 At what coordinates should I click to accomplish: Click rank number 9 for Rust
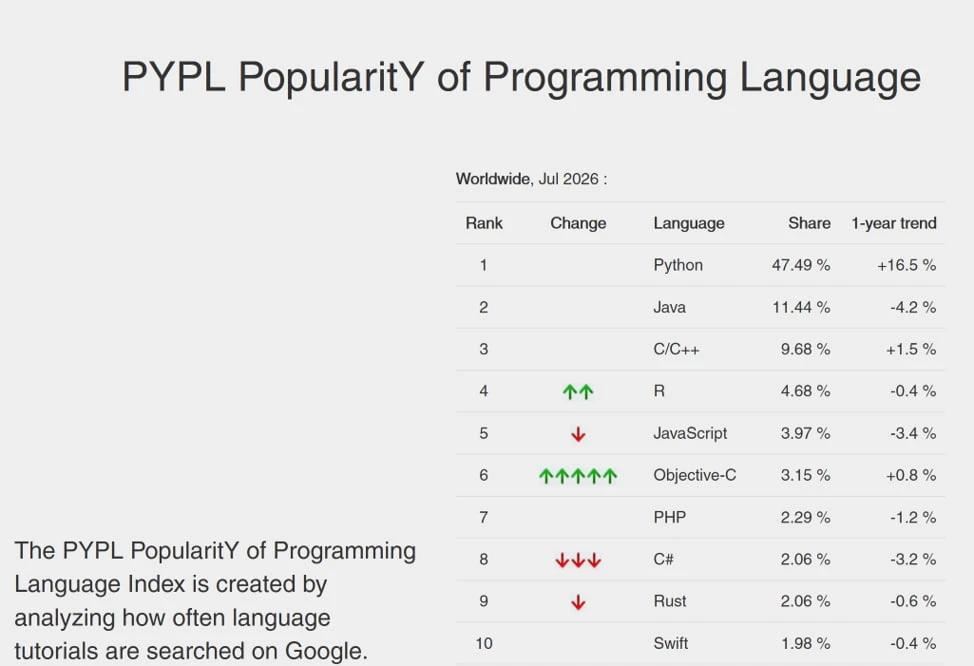(x=483, y=601)
